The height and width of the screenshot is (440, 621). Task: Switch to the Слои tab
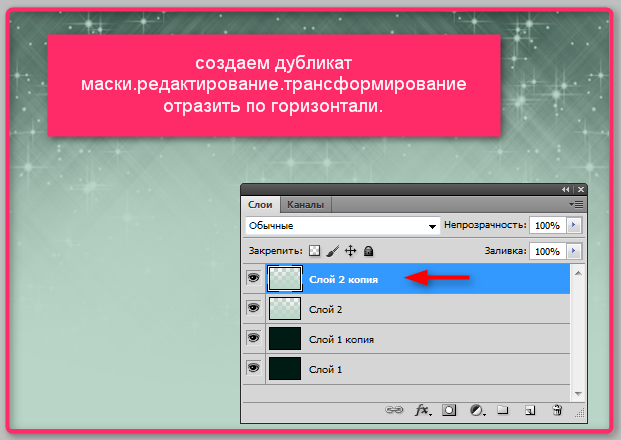pos(260,205)
